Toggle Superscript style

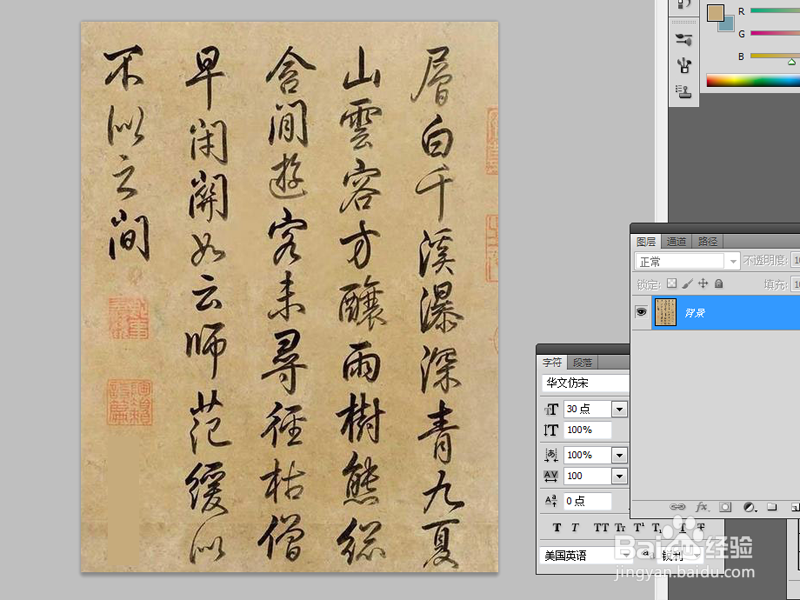(638, 528)
